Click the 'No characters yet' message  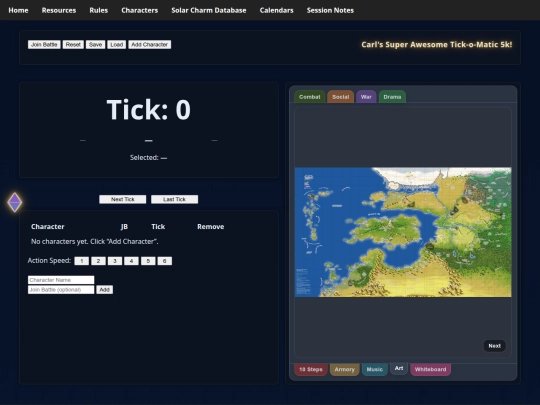pyautogui.click(x=95, y=241)
